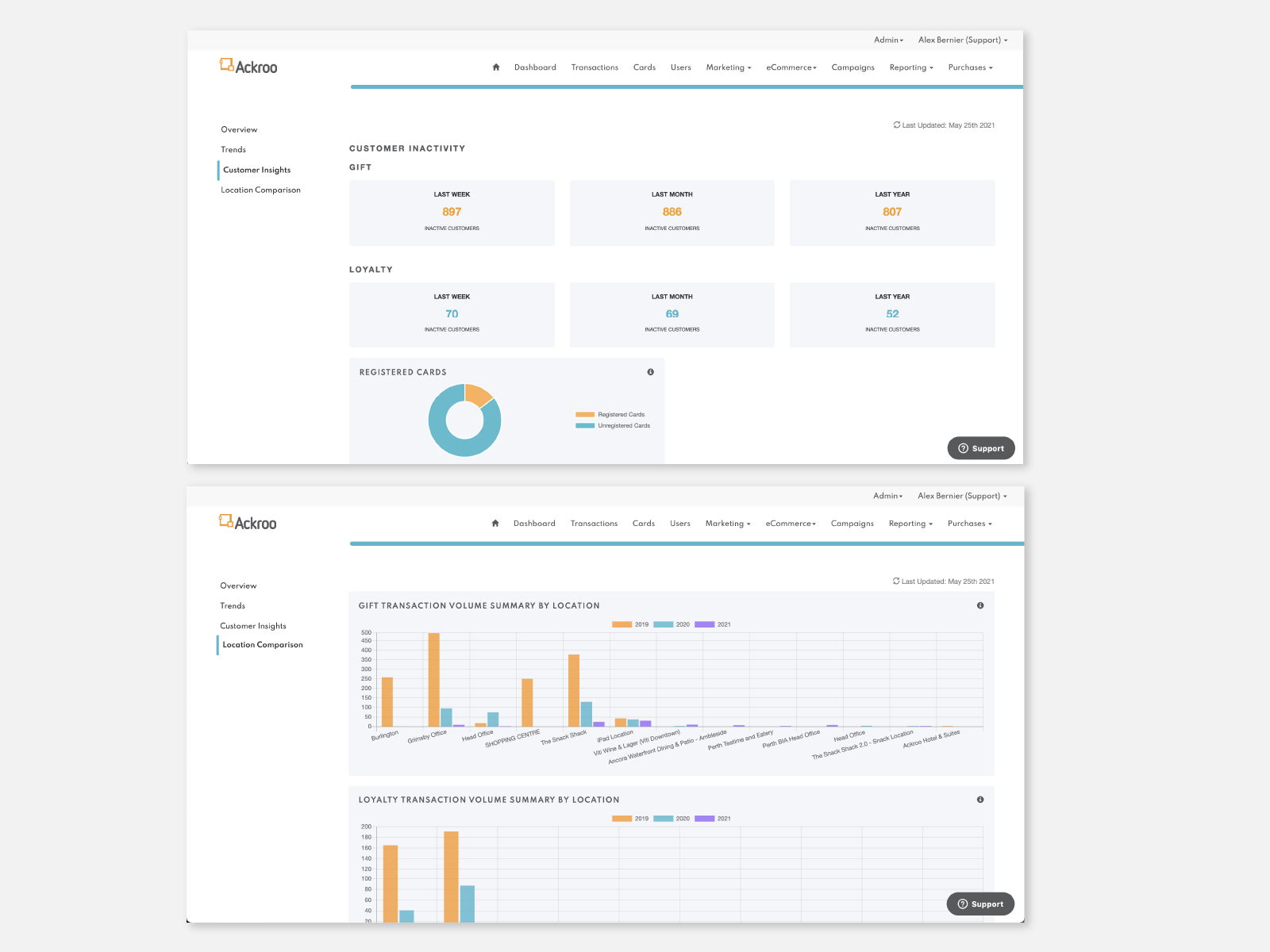Toggle the 2019 series in the gift chart legend
Screen dimensions: 1270x952
click(x=629, y=624)
